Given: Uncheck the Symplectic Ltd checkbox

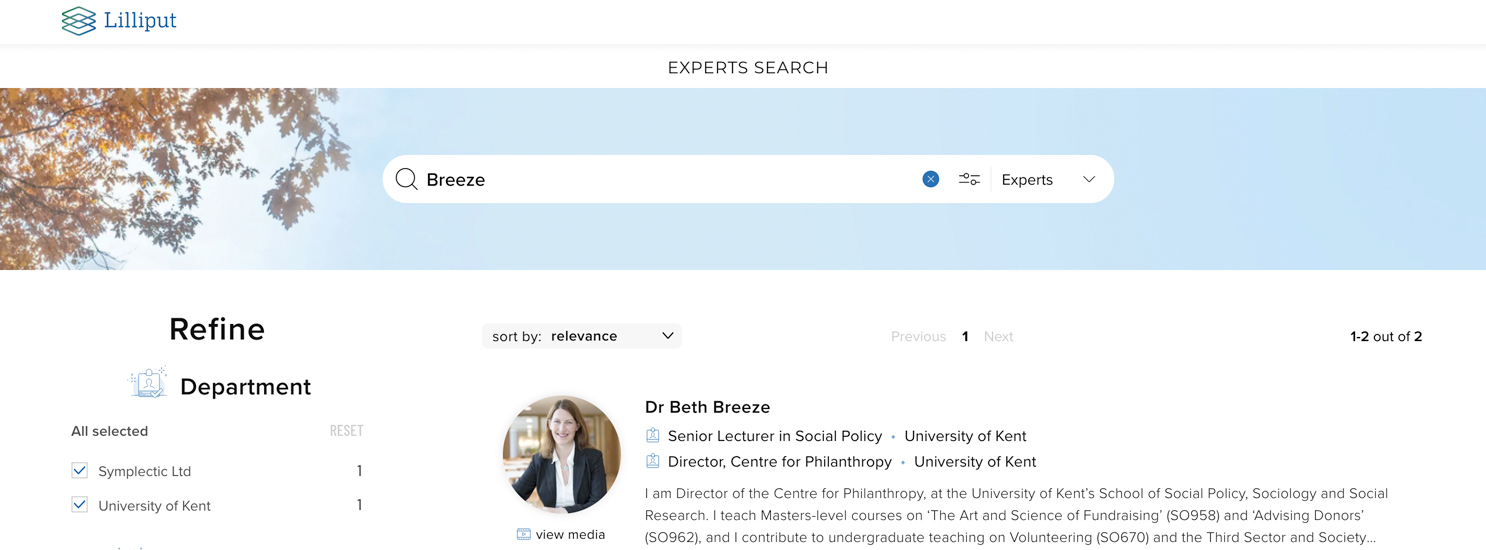Looking at the screenshot, I should pos(80,471).
